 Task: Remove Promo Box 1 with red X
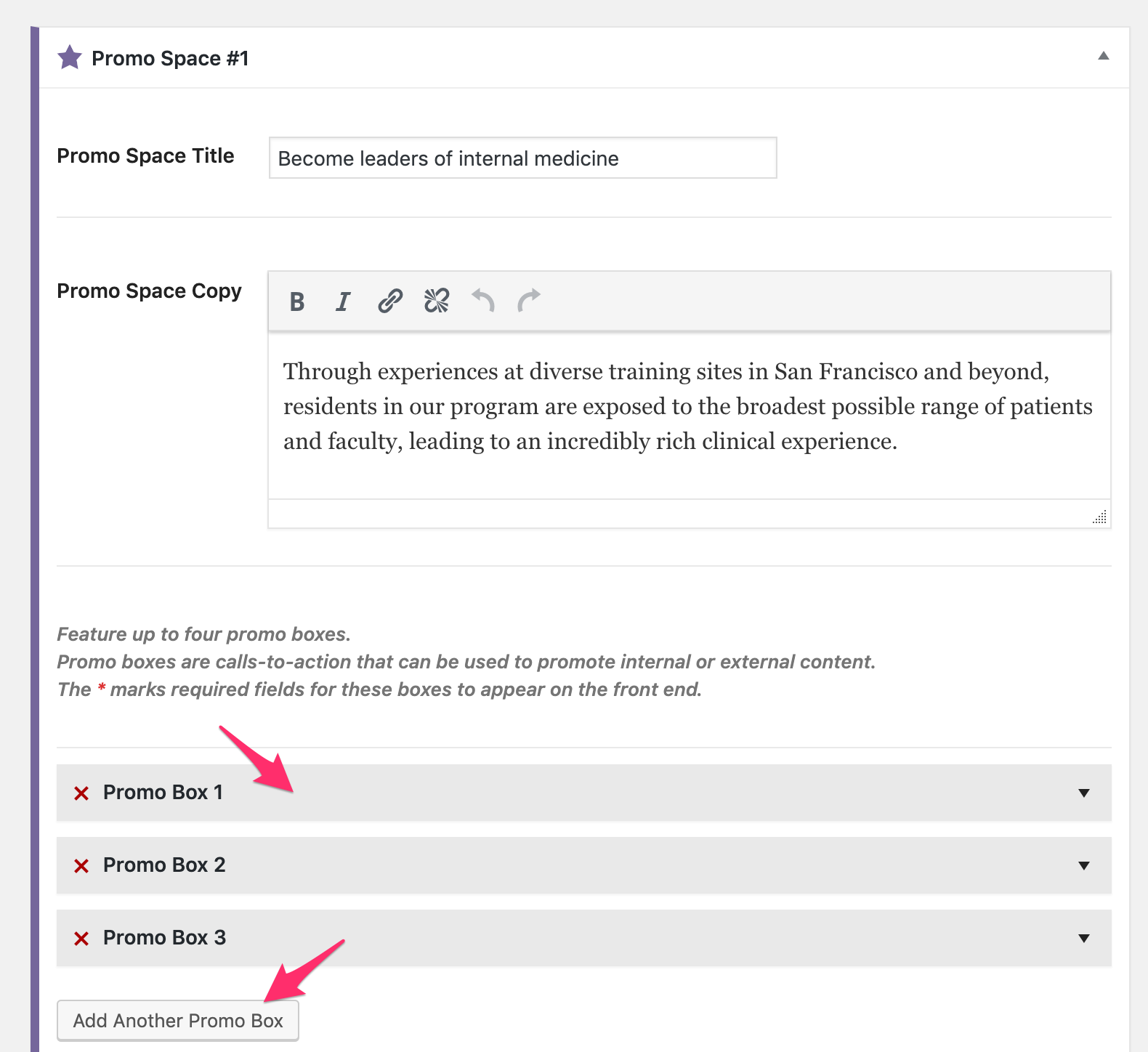point(81,793)
